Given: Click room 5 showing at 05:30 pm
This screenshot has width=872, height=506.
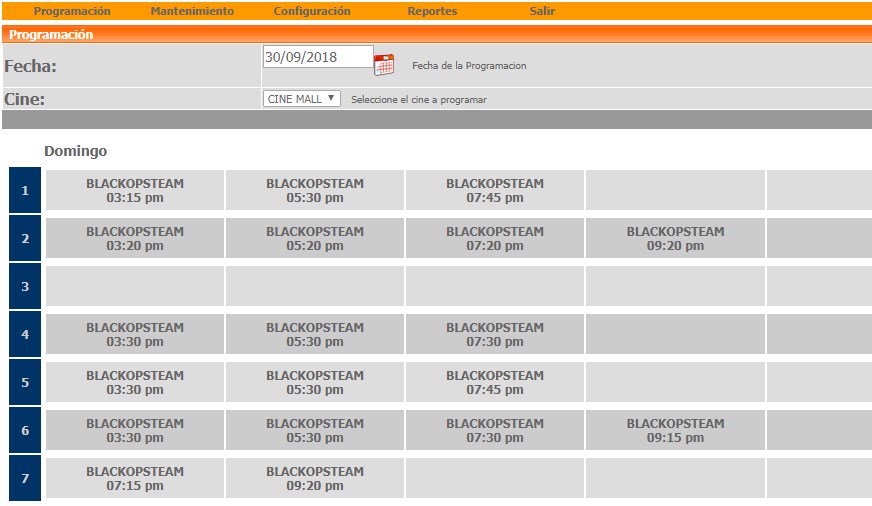Looking at the screenshot, I should click(315, 382).
